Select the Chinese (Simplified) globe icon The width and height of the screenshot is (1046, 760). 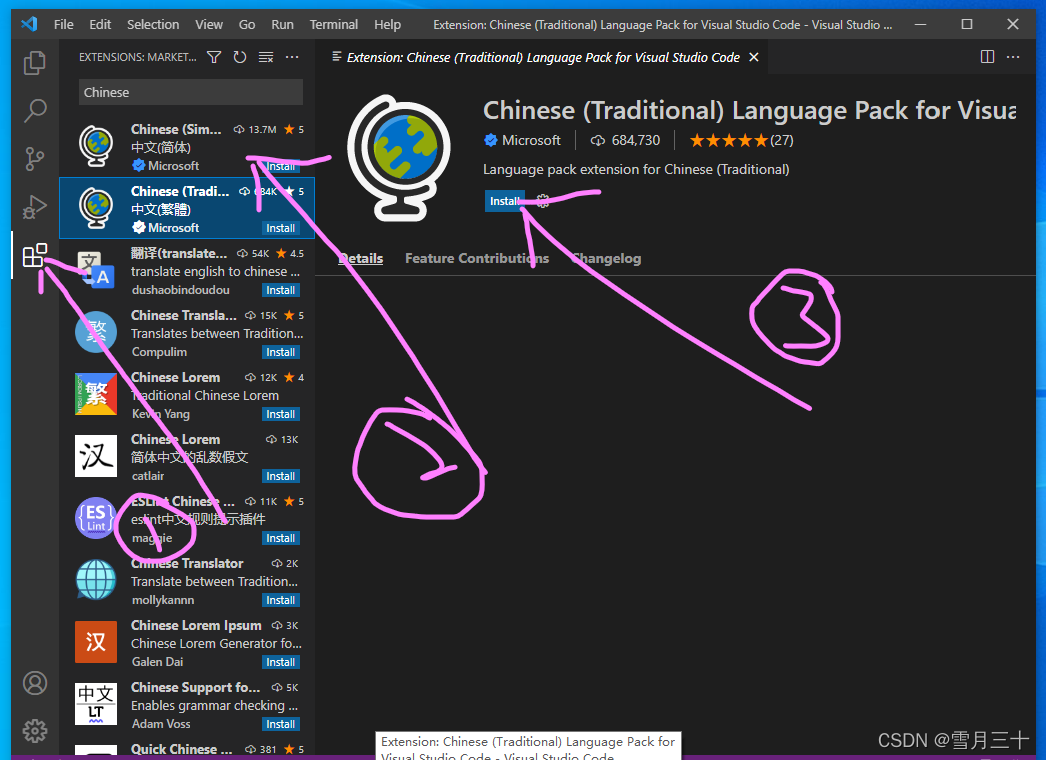96,145
